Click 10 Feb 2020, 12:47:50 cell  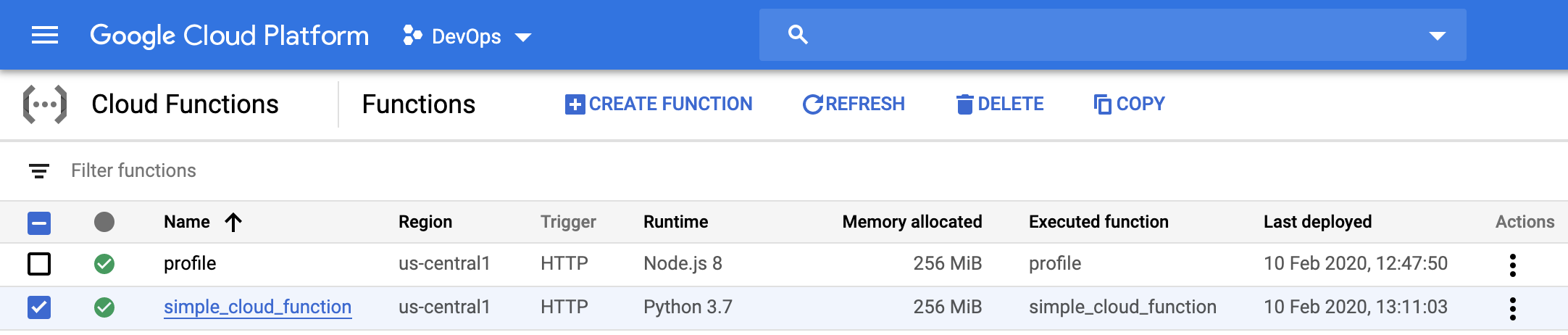[x=1356, y=264]
